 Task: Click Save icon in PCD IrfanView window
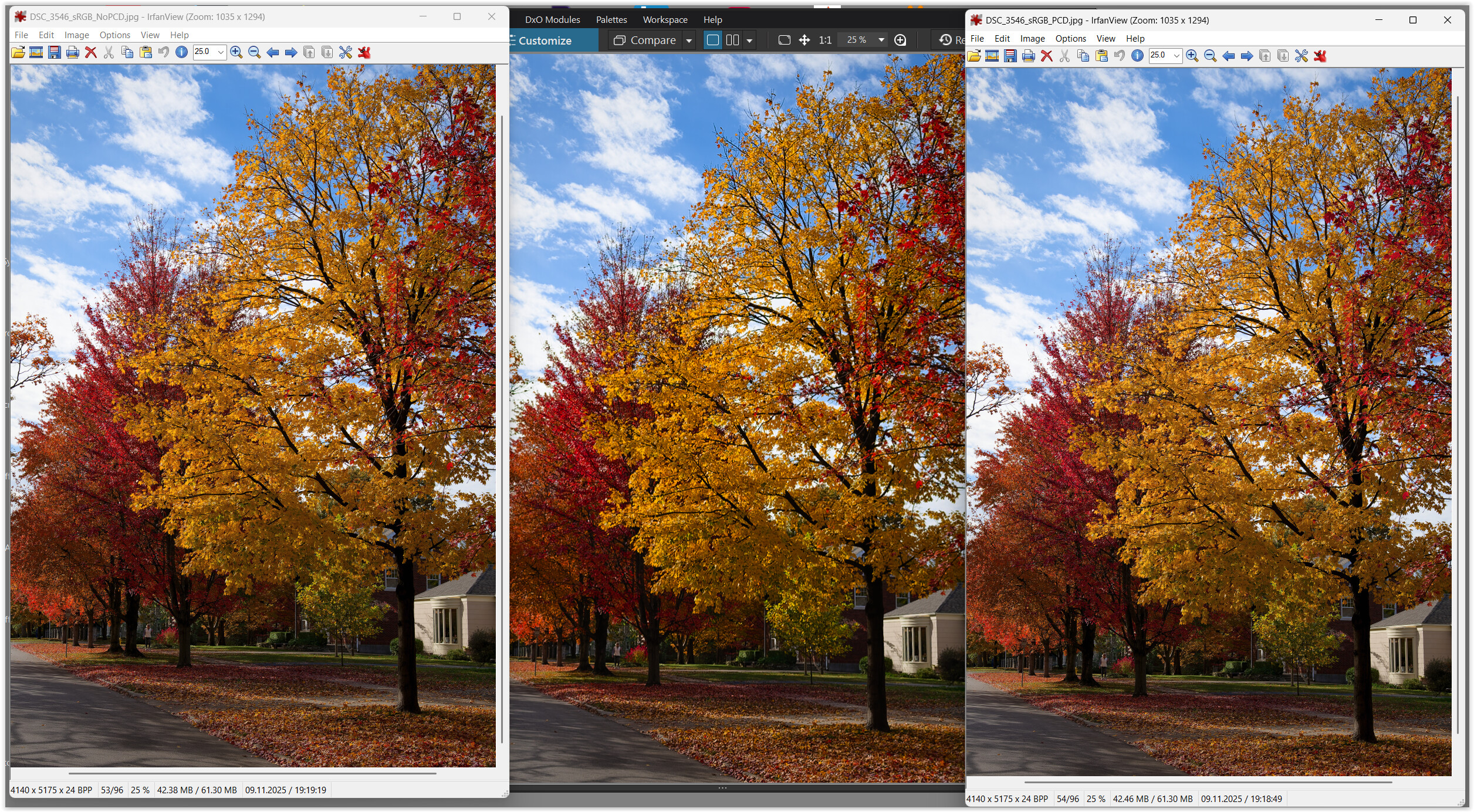(1010, 56)
